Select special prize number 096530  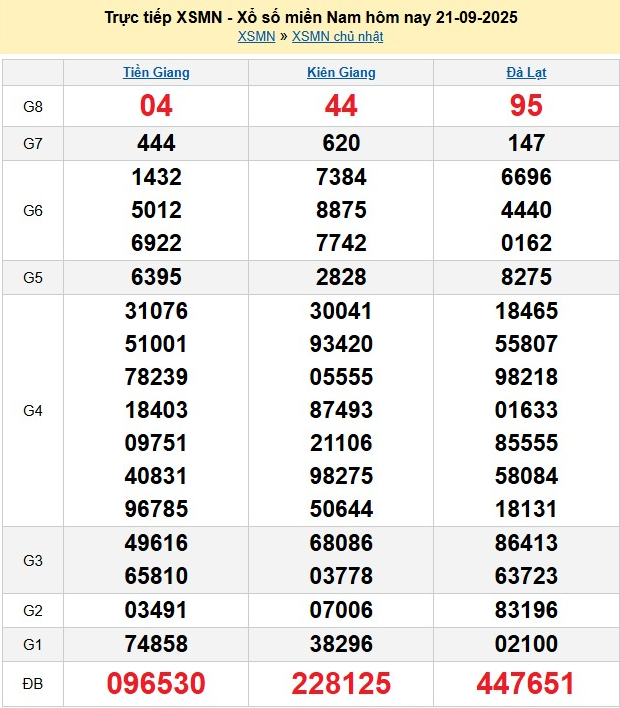[156, 684]
